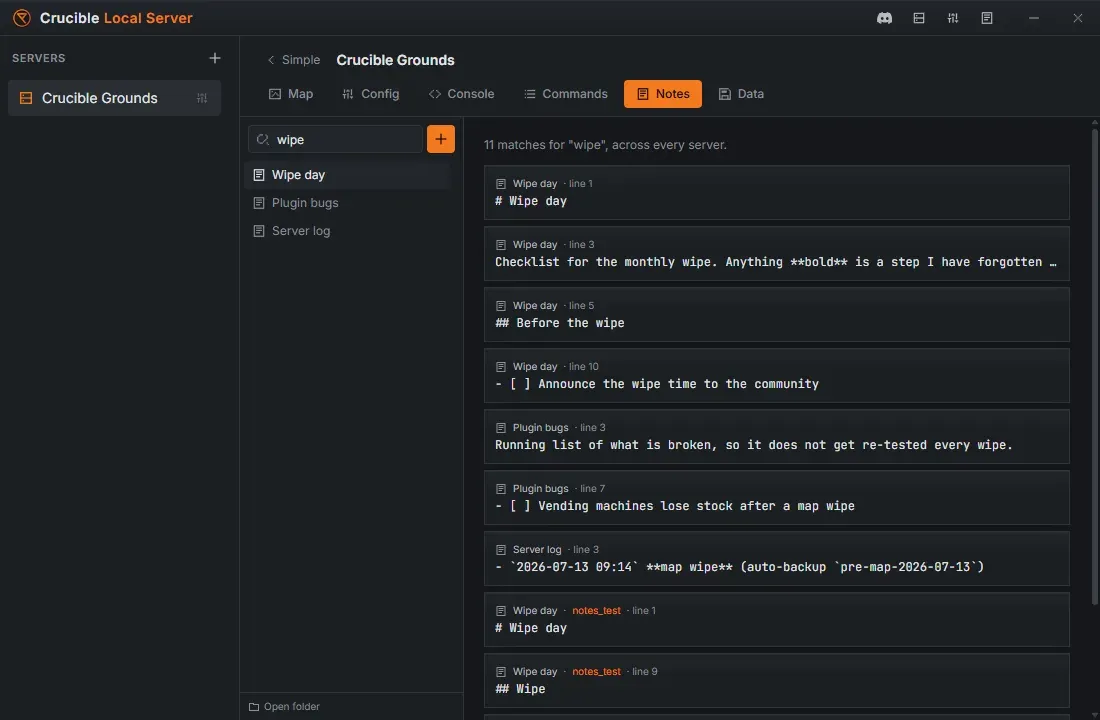This screenshot has height=720, width=1100.
Task: Switch to the Config tab
Action: [x=370, y=94]
